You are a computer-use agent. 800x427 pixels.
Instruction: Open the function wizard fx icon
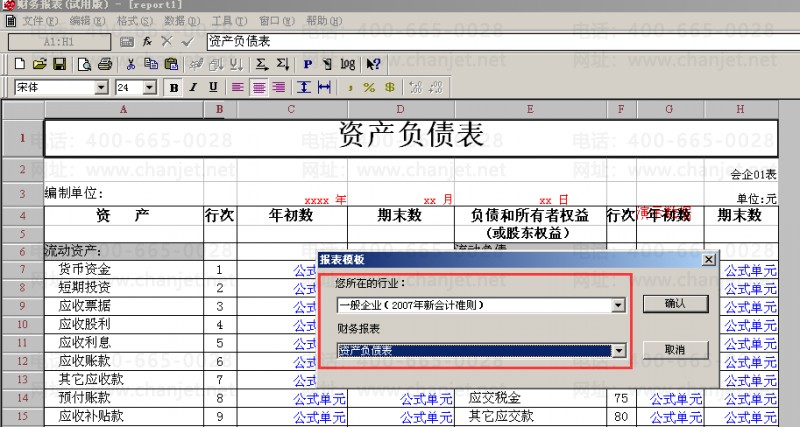click(x=147, y=41)
